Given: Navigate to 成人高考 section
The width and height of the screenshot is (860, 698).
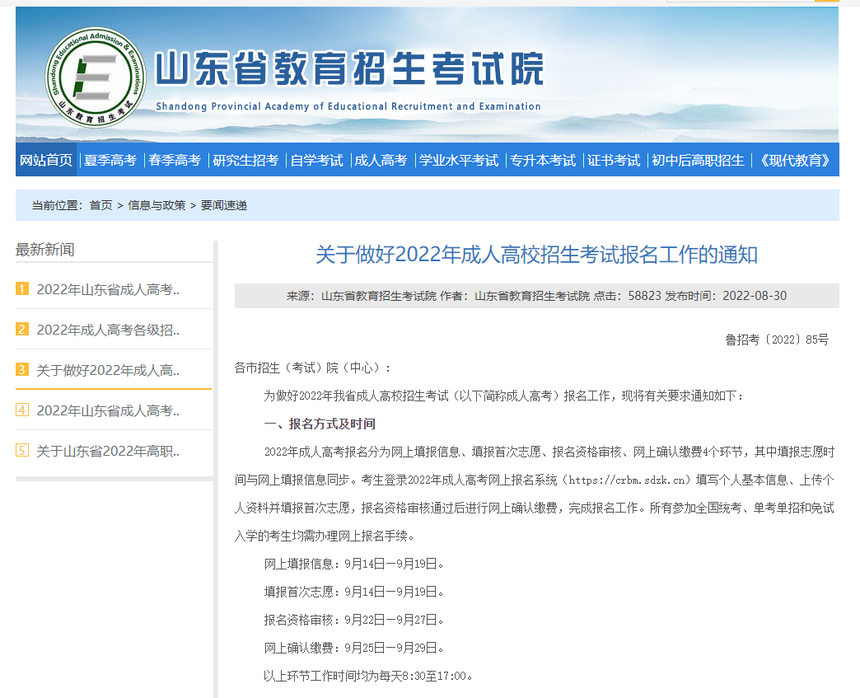Looking at the screenshot, I should coord(381,160).
